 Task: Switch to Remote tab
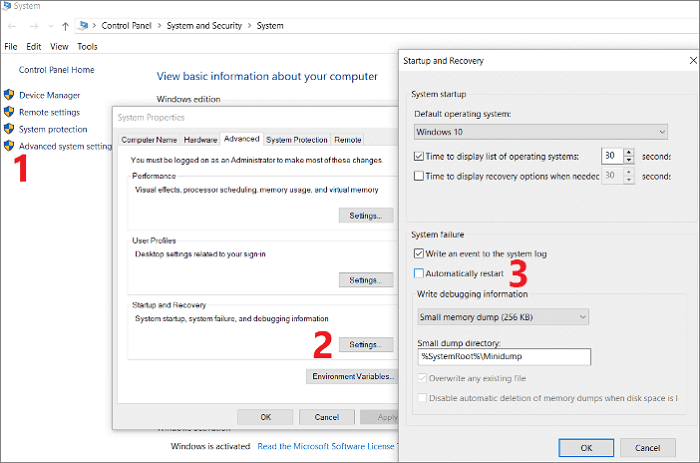(x=347, y=140)
